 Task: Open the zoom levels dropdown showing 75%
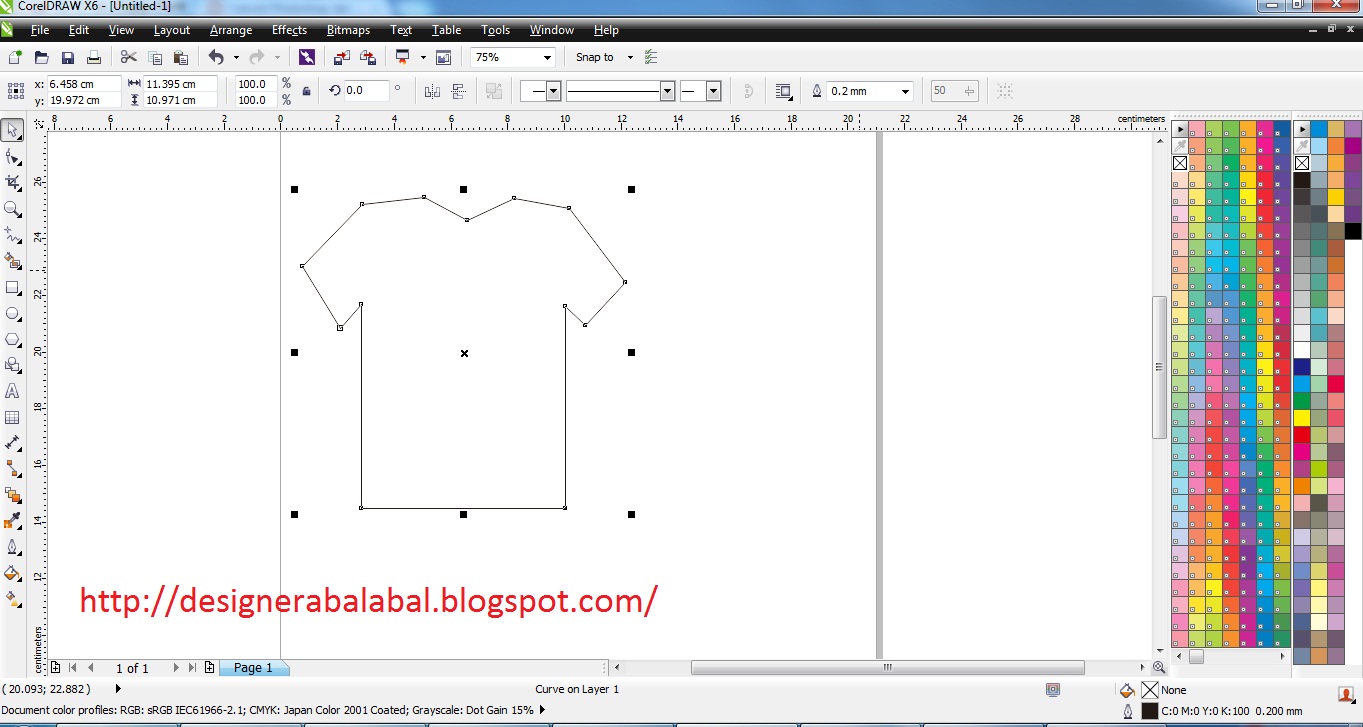pos(546,57)
